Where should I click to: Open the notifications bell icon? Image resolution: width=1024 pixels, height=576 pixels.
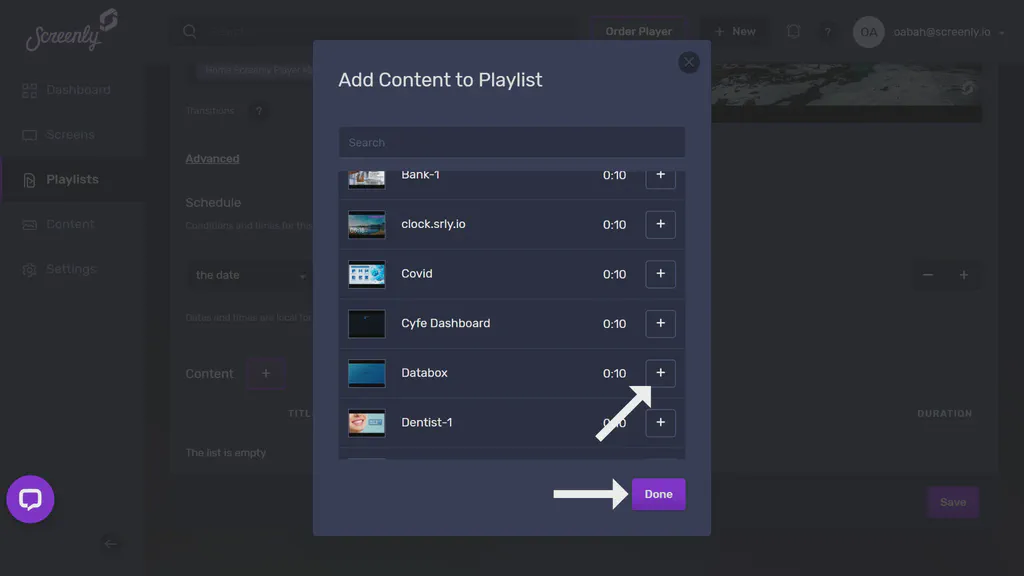793,31
